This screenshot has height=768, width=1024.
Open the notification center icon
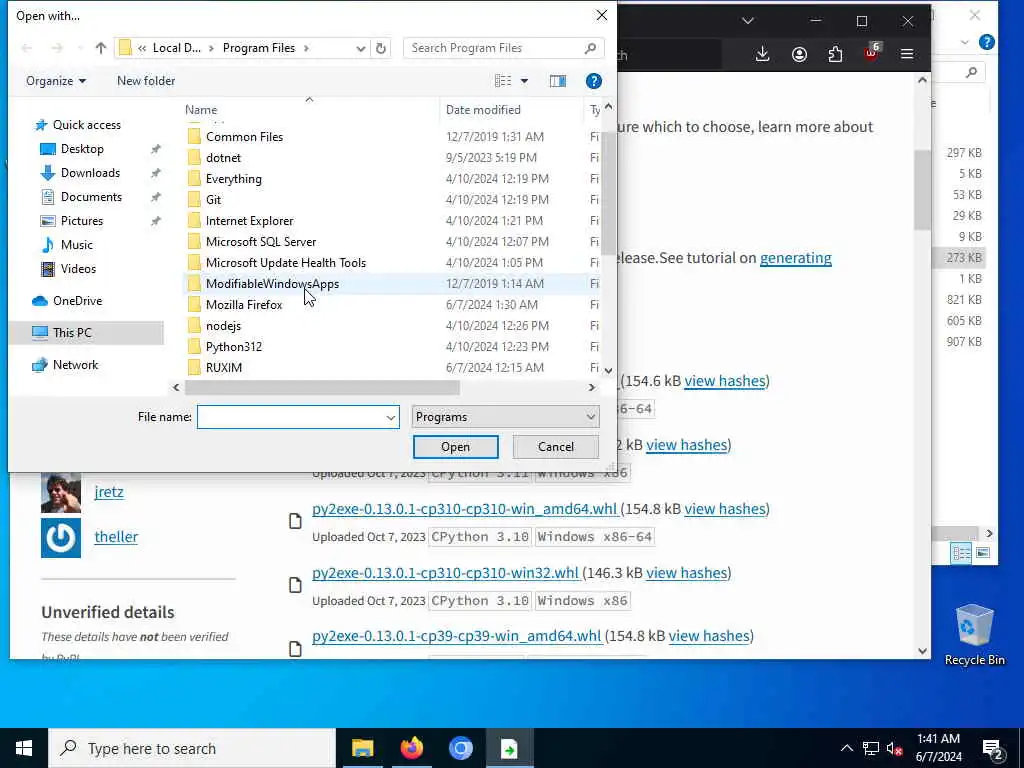click(993, 749)
